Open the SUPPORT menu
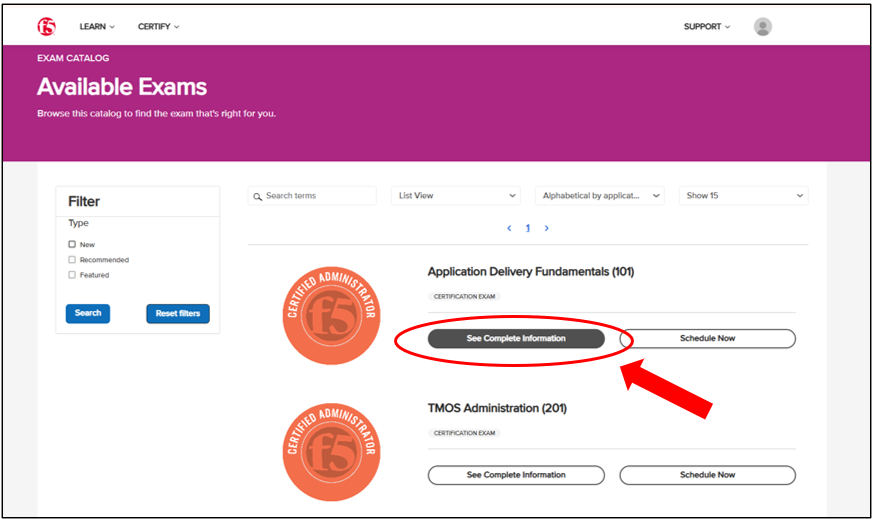 (707, 27)
